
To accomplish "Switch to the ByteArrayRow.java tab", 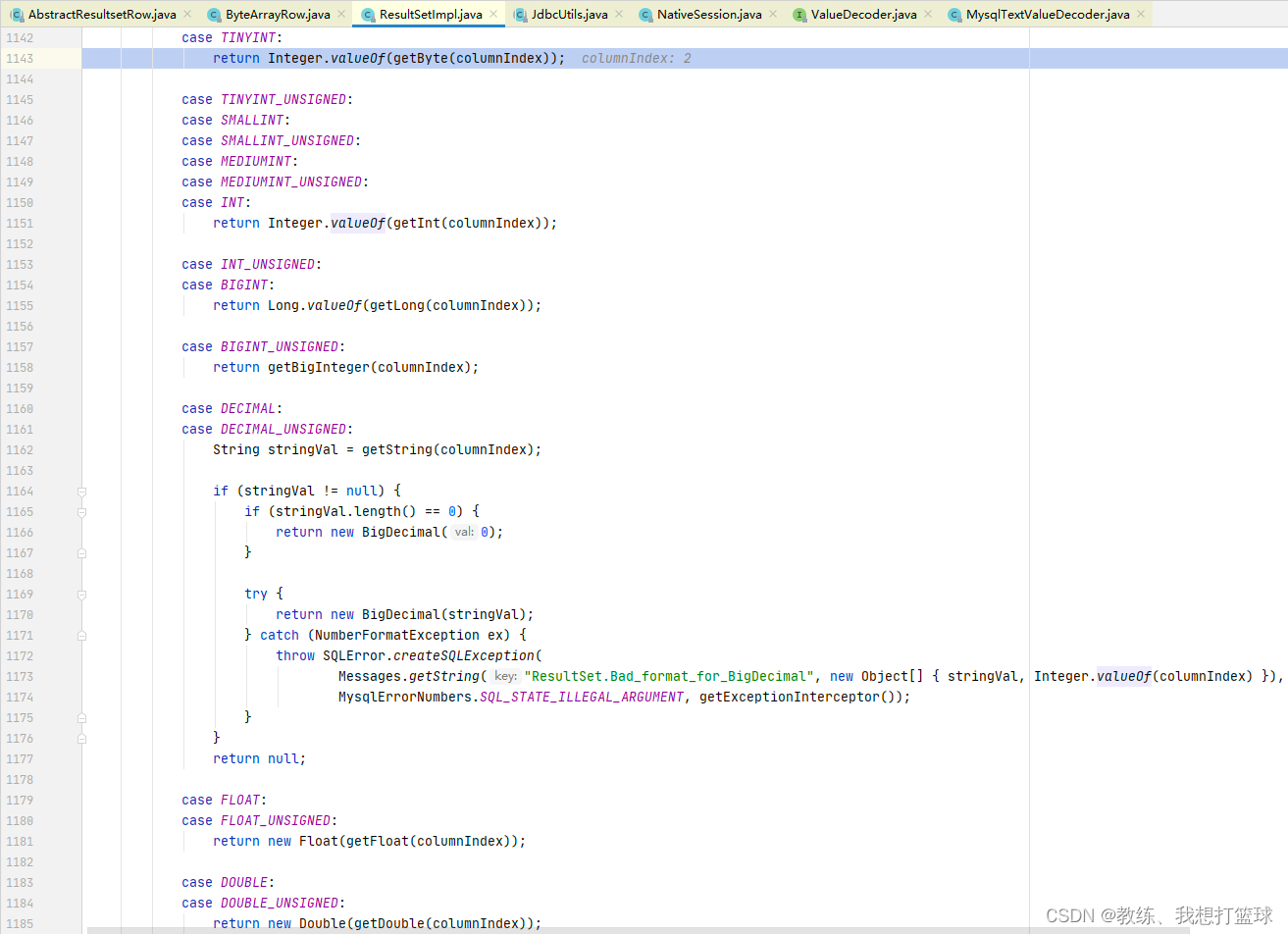I will [x=278, y=15].
